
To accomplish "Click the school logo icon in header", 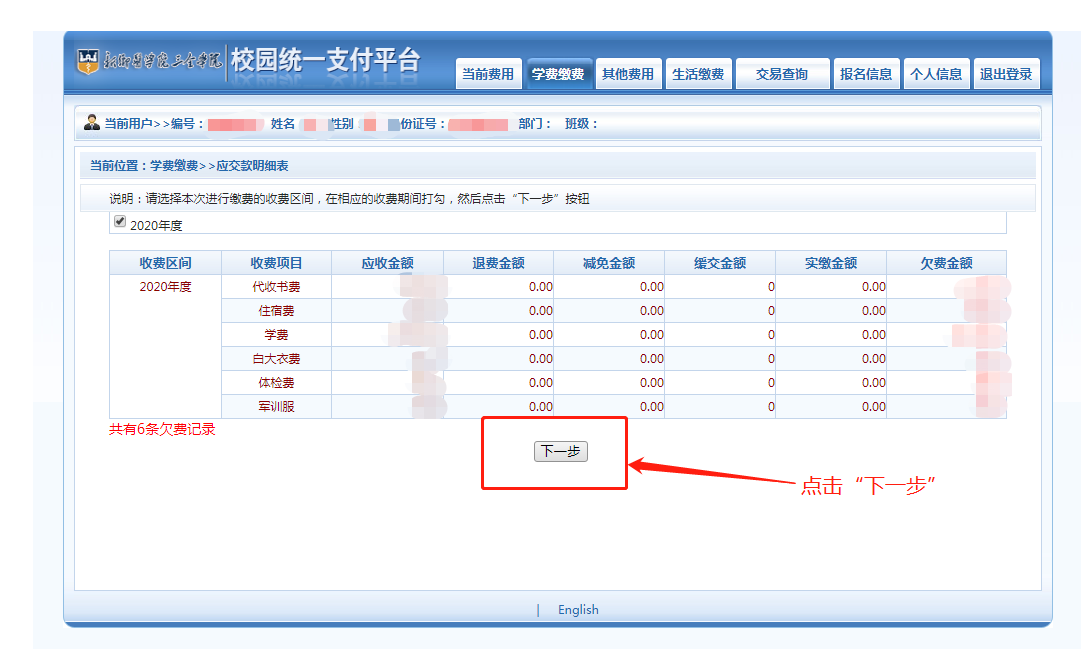I will (88, 61).
